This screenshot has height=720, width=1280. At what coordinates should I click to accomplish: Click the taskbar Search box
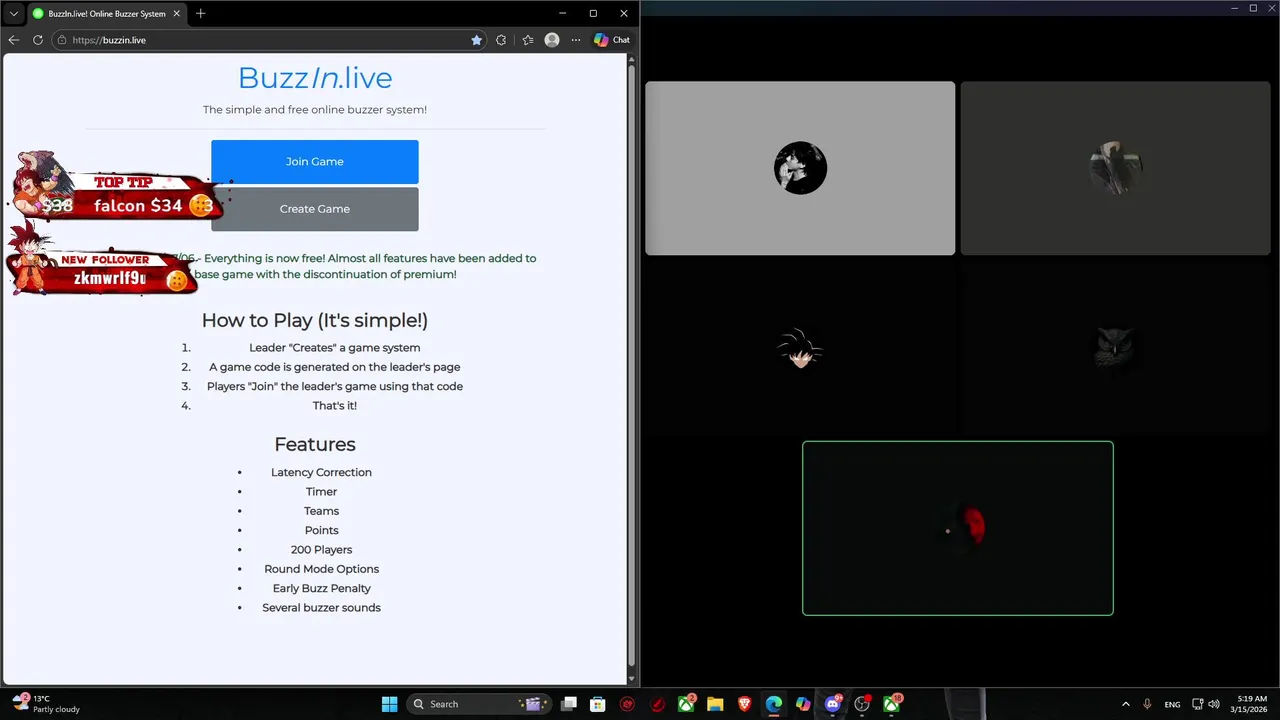[478, 704]
